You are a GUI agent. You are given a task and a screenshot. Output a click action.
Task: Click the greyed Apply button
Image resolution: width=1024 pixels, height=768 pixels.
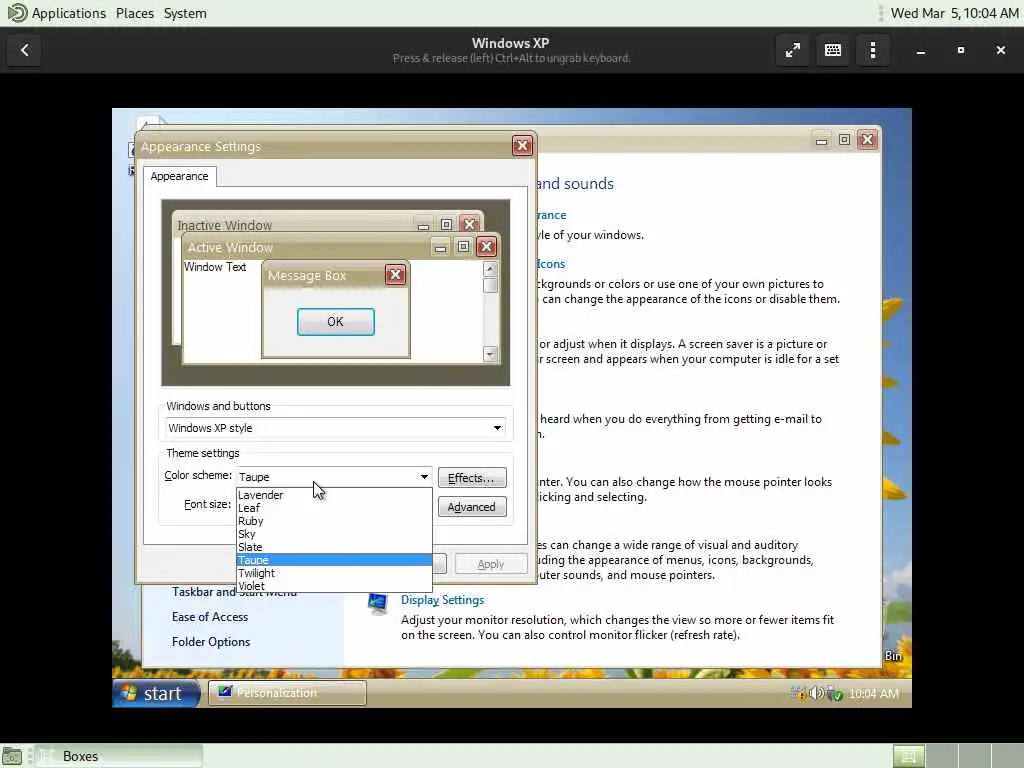[x=490, y=564]
